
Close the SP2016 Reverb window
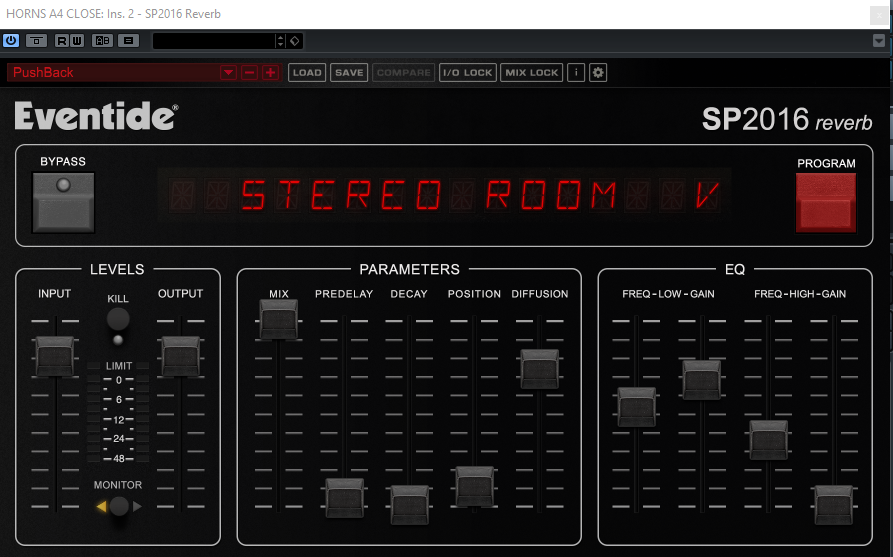click(879, 15)
